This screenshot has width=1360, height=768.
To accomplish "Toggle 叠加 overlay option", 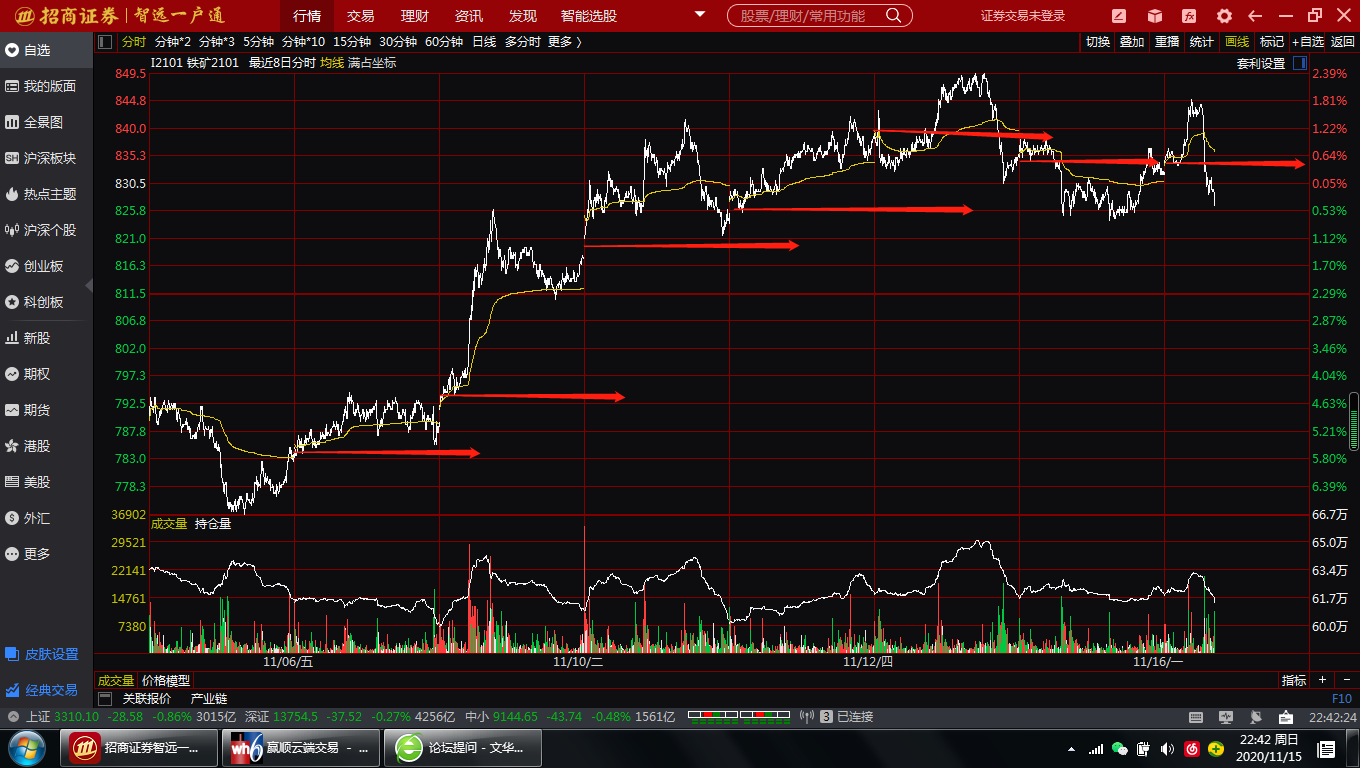I will tap(1132, 41).
